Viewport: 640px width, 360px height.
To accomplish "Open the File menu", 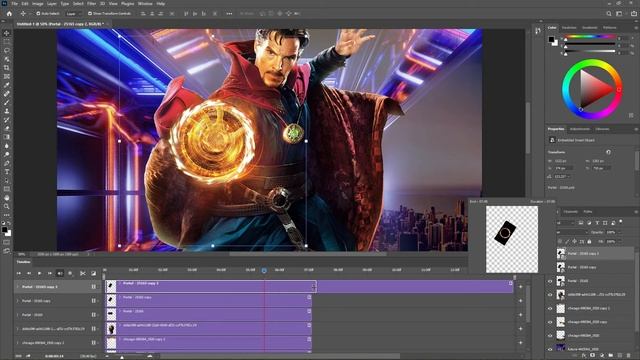I will click(15, 4).
